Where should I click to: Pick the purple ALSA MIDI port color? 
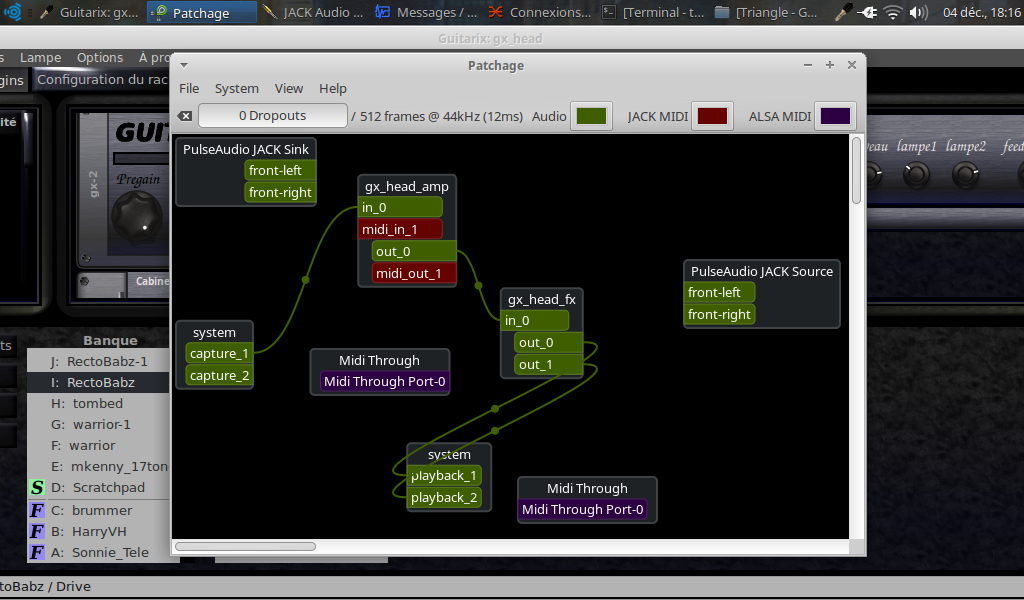pos(835,116)
